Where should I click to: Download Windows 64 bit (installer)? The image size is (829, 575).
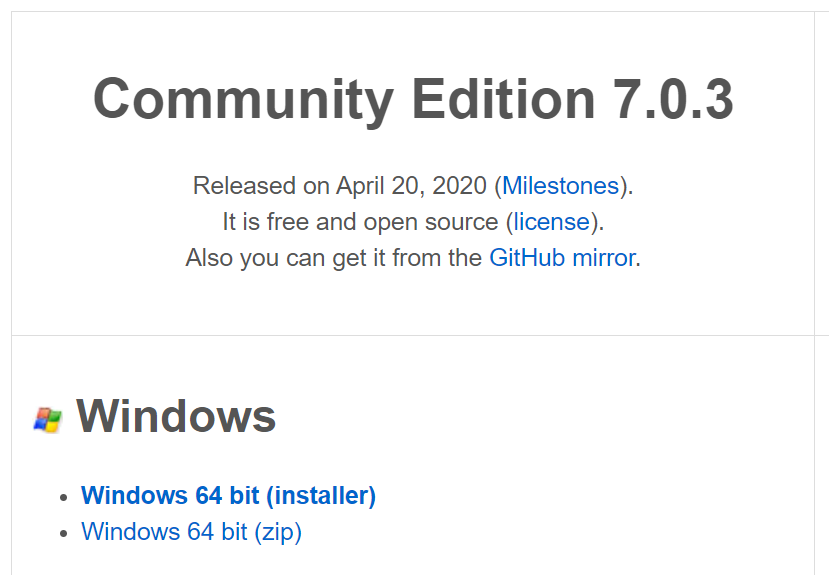point(228,495)
